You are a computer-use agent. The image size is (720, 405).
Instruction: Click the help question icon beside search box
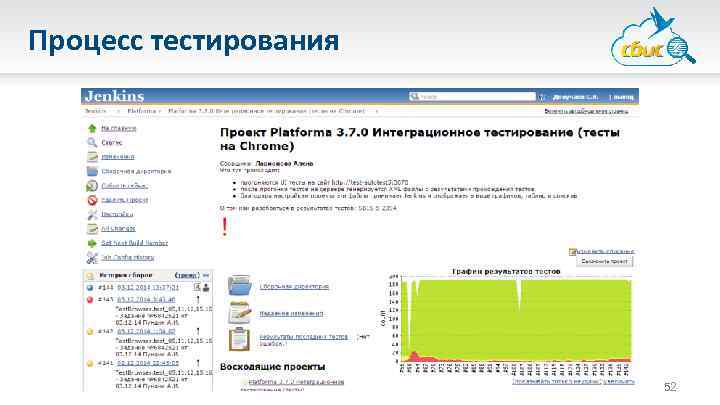coord(542,97)
